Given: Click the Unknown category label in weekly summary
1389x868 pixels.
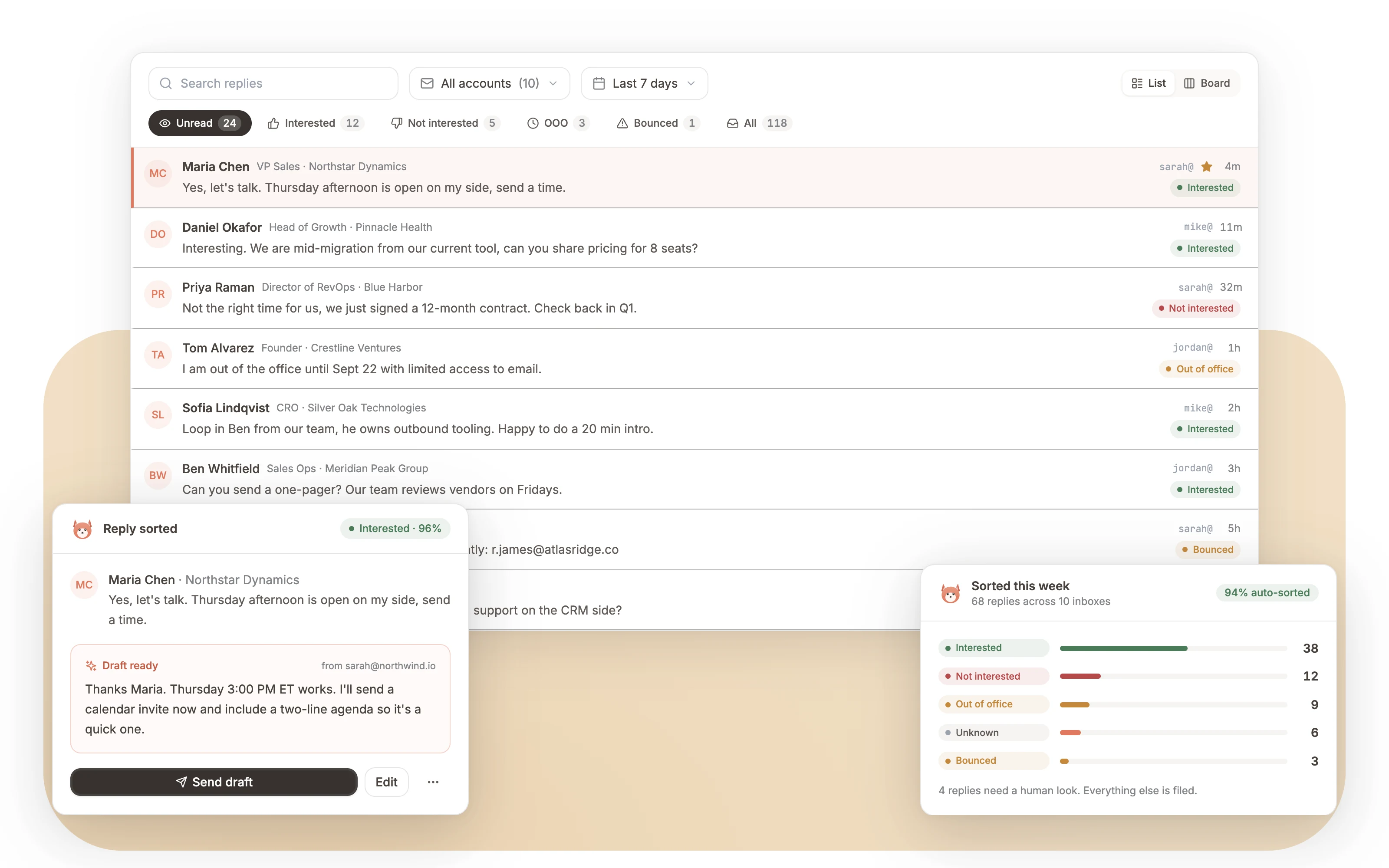Looking at the screenshot, I should (x=994, y=733).
